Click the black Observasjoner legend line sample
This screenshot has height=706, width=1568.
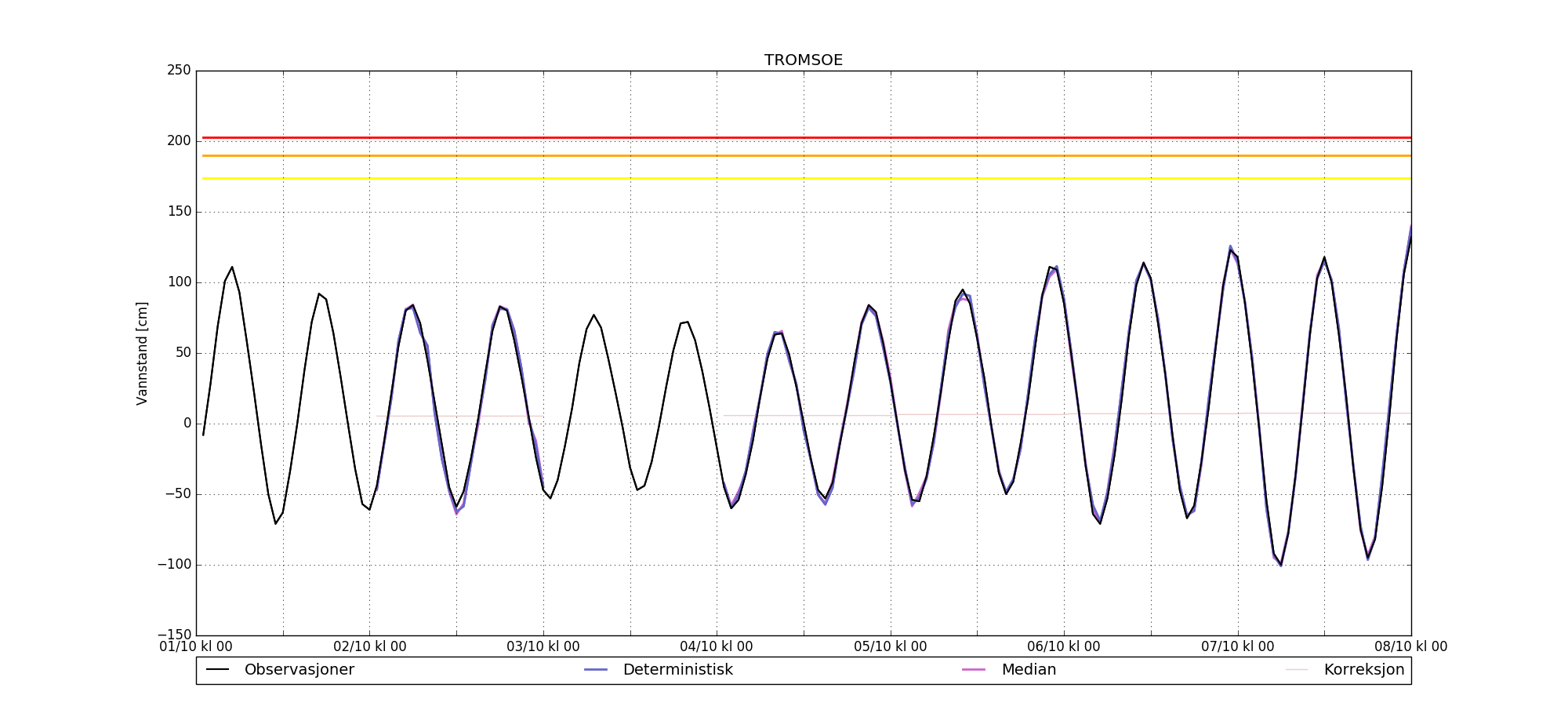click(x=217, y=670)
